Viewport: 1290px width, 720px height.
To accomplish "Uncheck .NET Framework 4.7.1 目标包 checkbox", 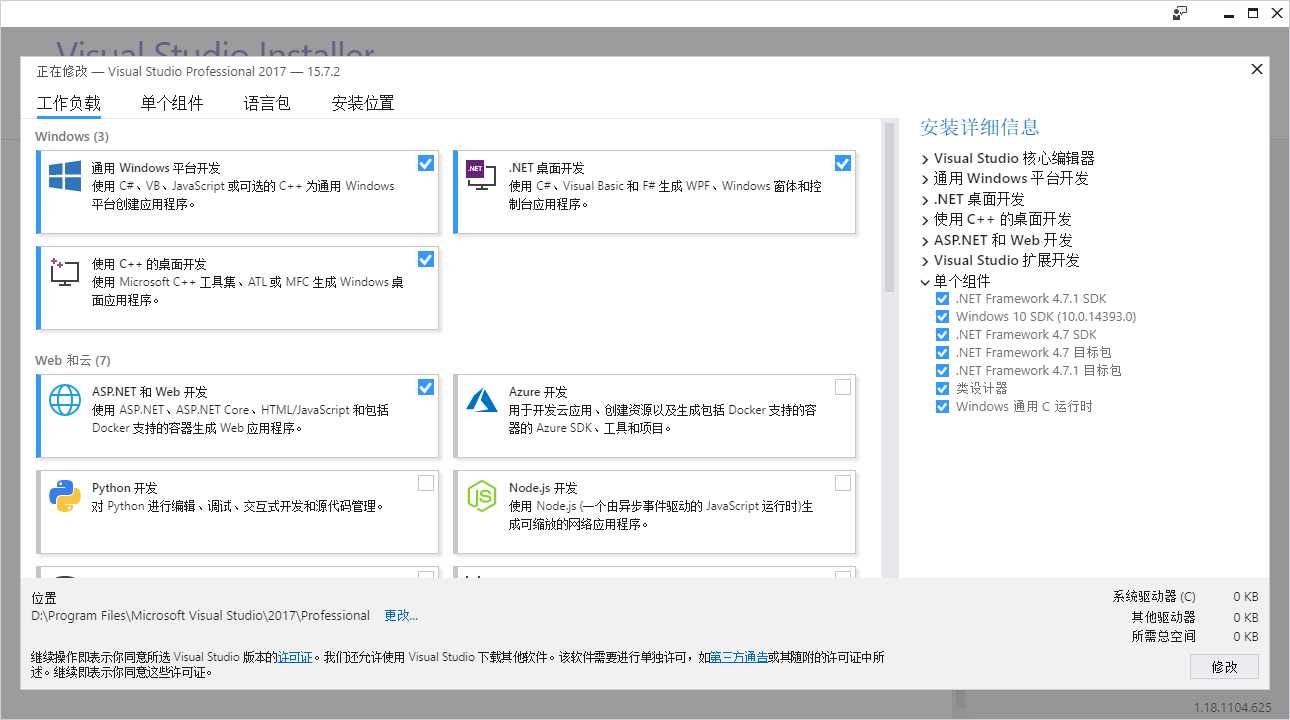I will 942,371.
